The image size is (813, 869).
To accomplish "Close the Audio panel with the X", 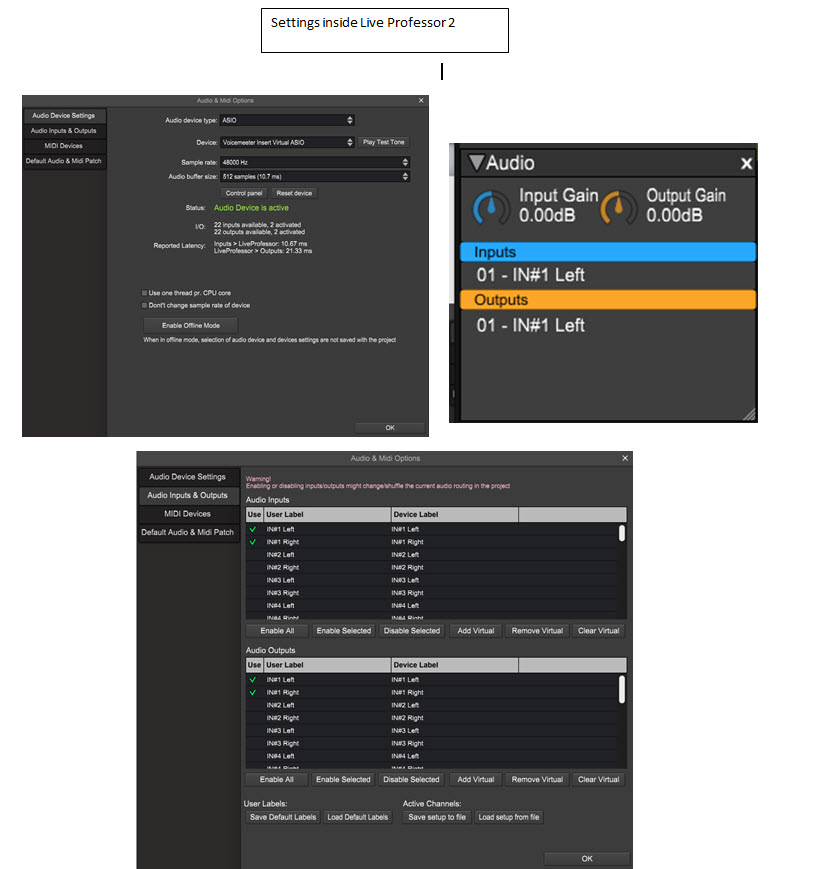I will click(x=746, y=163).
